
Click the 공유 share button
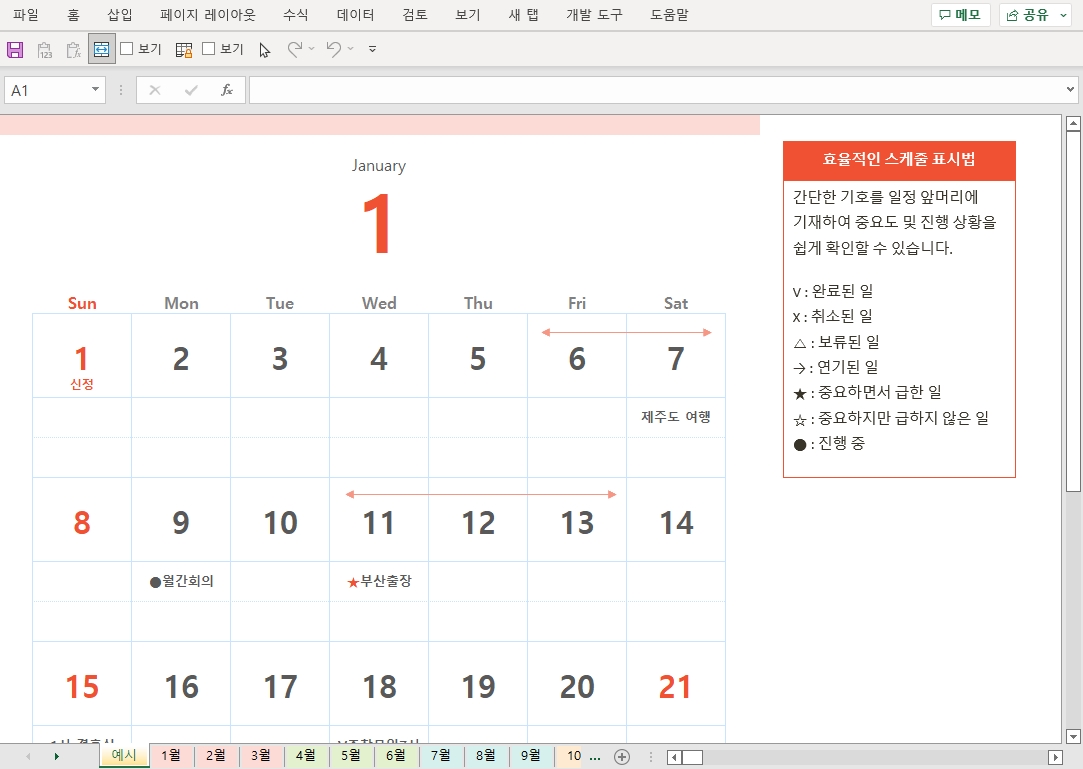1028,15
